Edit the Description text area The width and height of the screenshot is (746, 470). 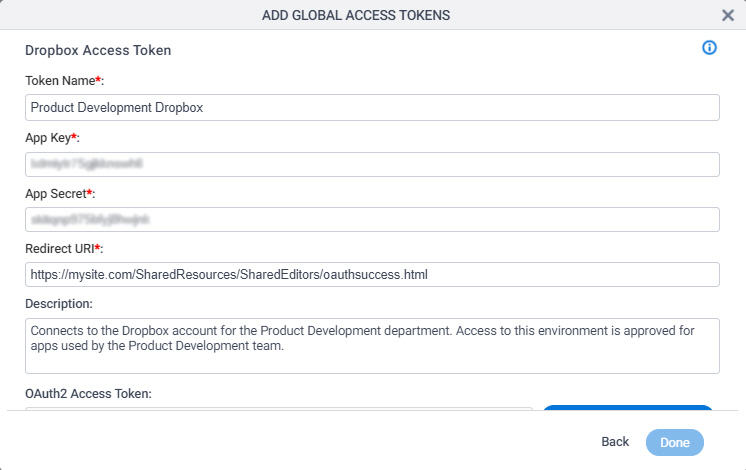tap(372, 346)
